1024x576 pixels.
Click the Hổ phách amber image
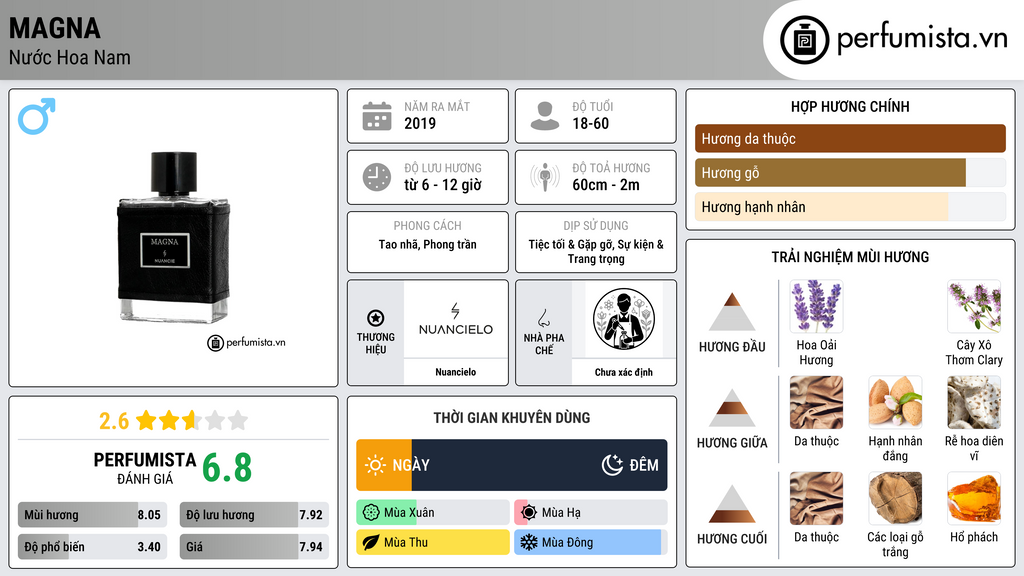click(974, 498)
